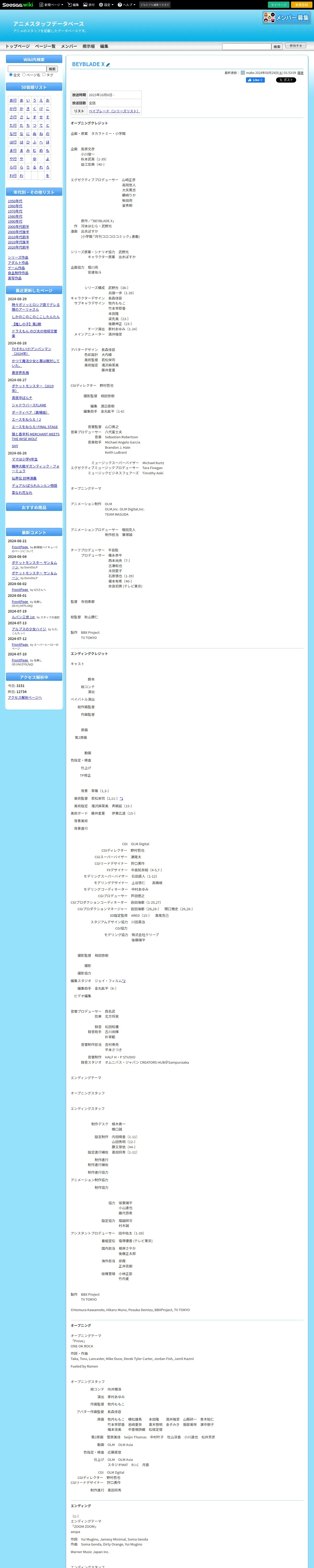Open the シャドウバースFLAME page link
314x1568 pixels.
(x=29, y=405)
